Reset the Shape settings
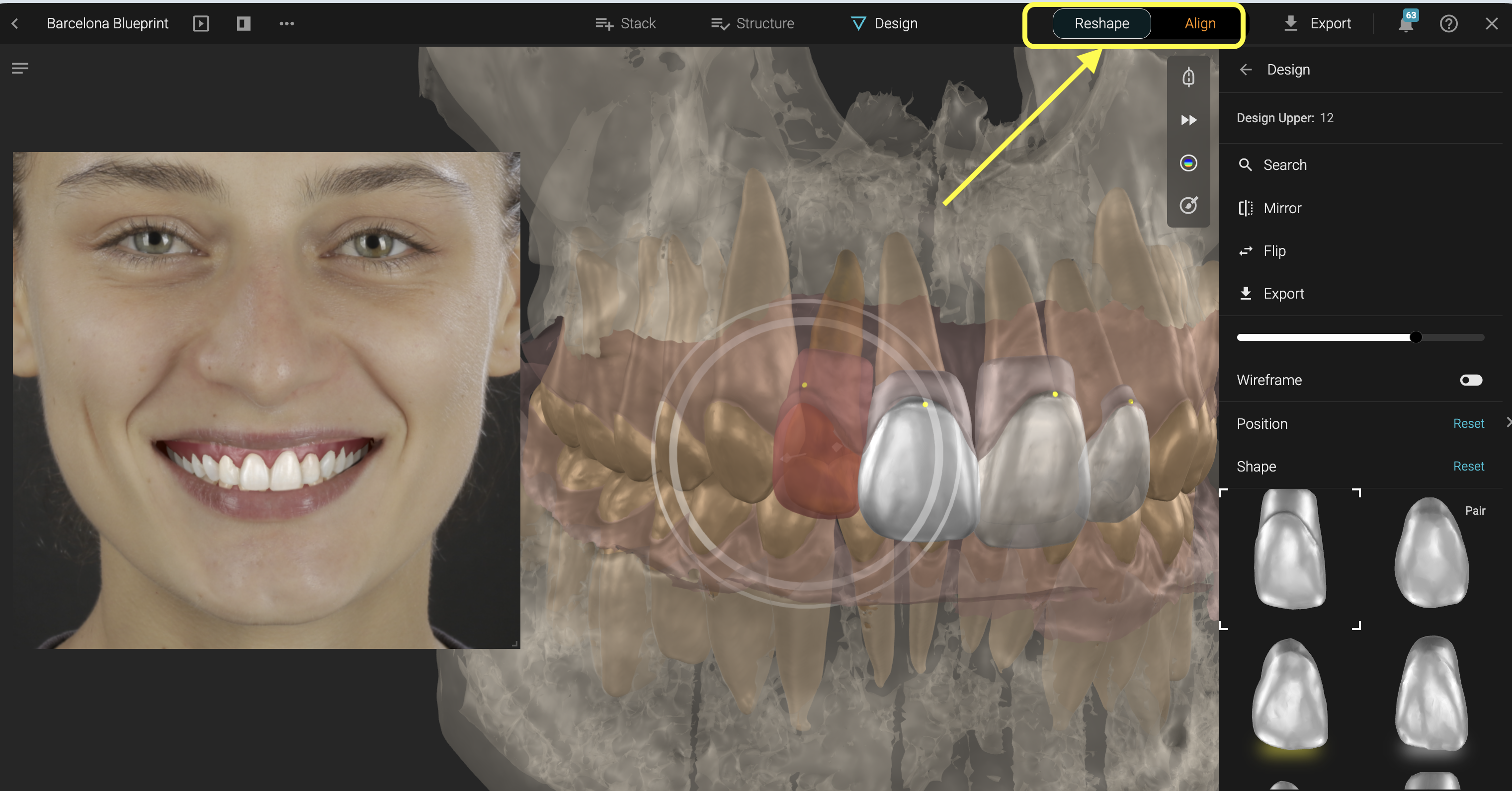Screen dimensions: 1512x791 pos(1468,466)
